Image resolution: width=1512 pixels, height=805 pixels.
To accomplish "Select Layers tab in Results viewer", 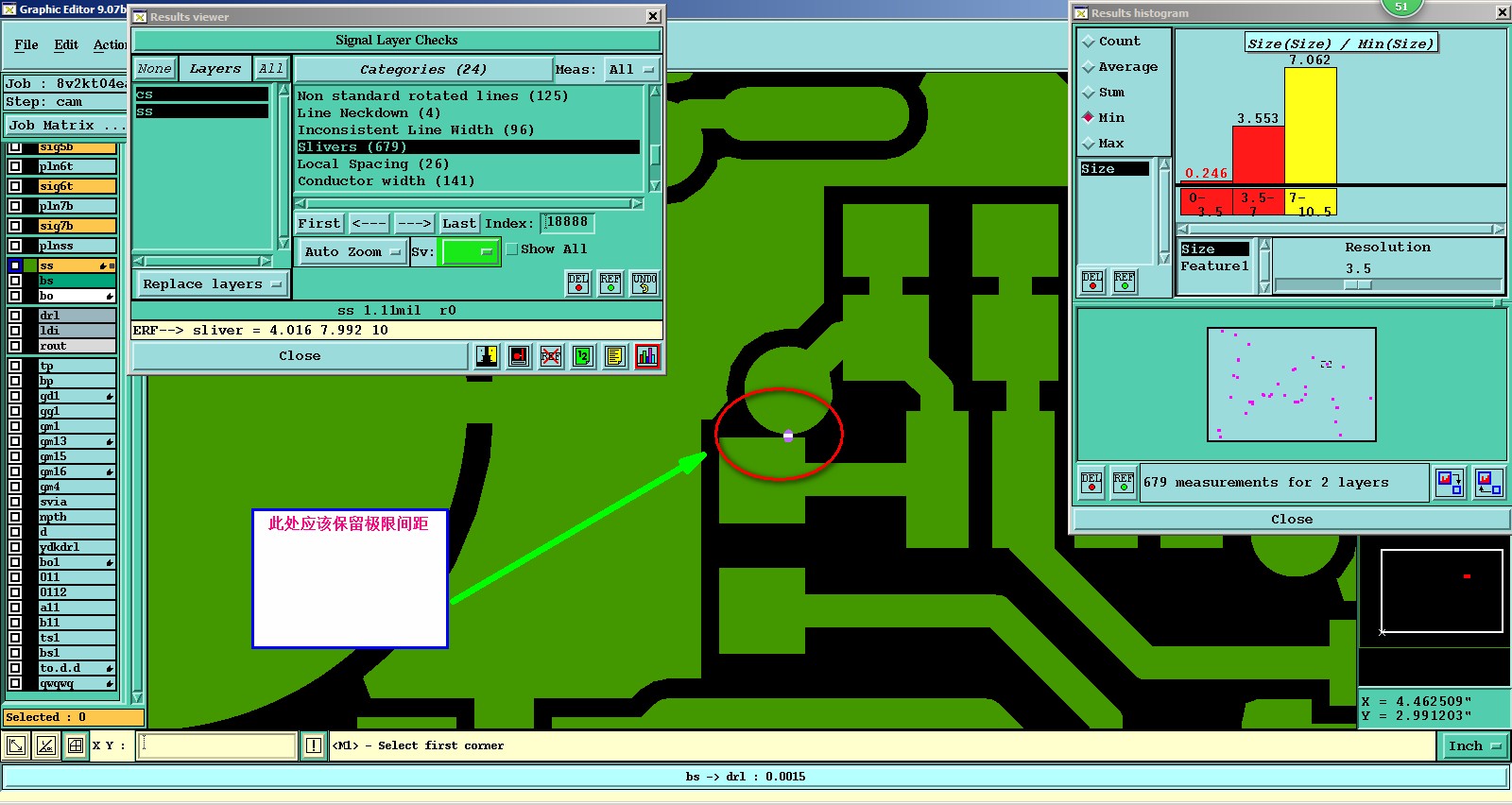I will tap(215, 69).
